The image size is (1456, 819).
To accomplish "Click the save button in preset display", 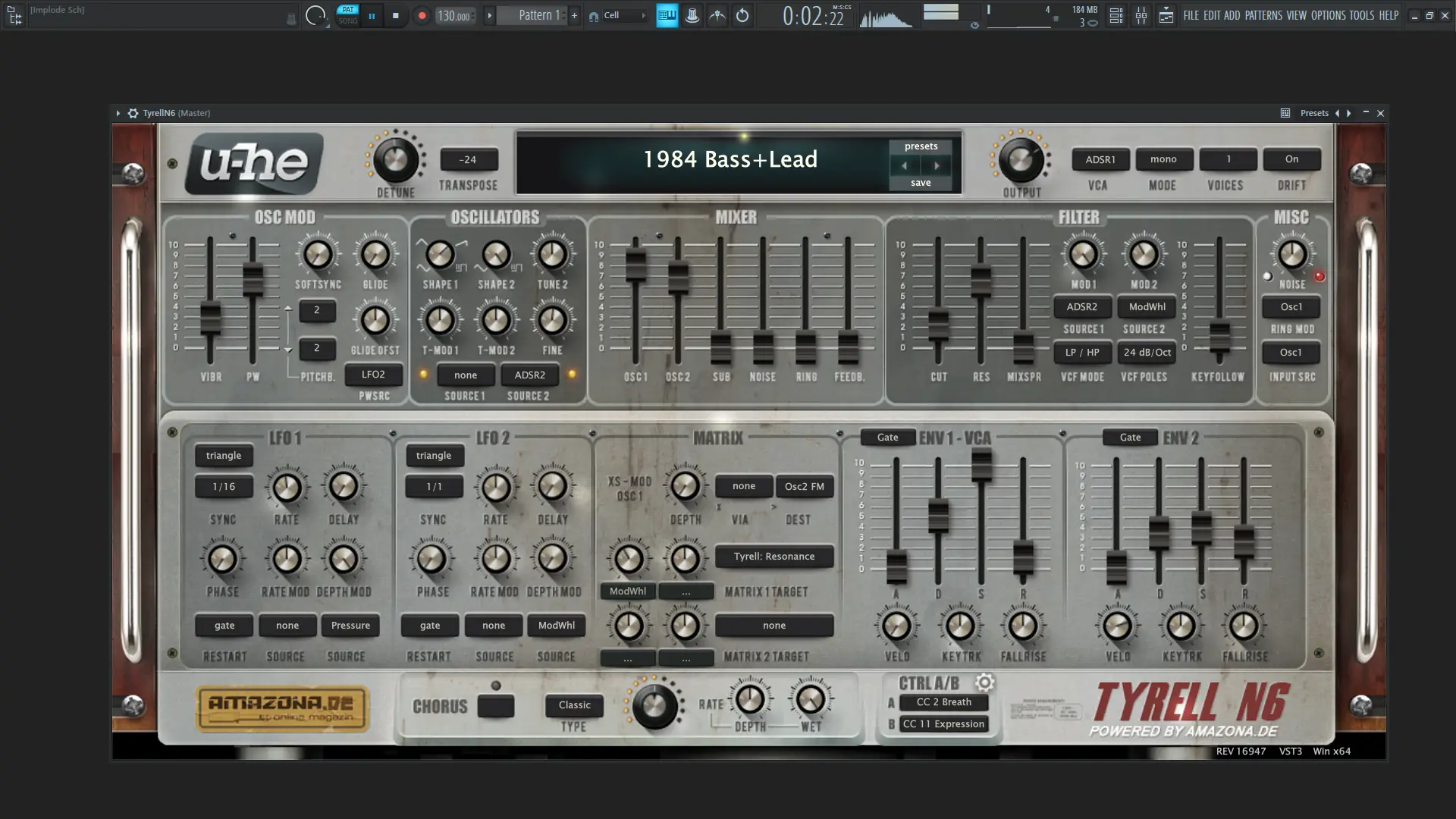I will pos(920,183).
